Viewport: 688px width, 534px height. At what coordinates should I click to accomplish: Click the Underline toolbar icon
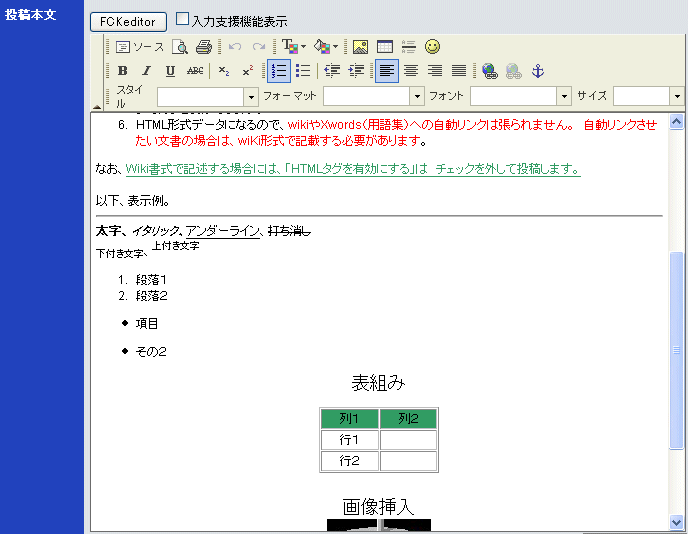coord(170,71)
